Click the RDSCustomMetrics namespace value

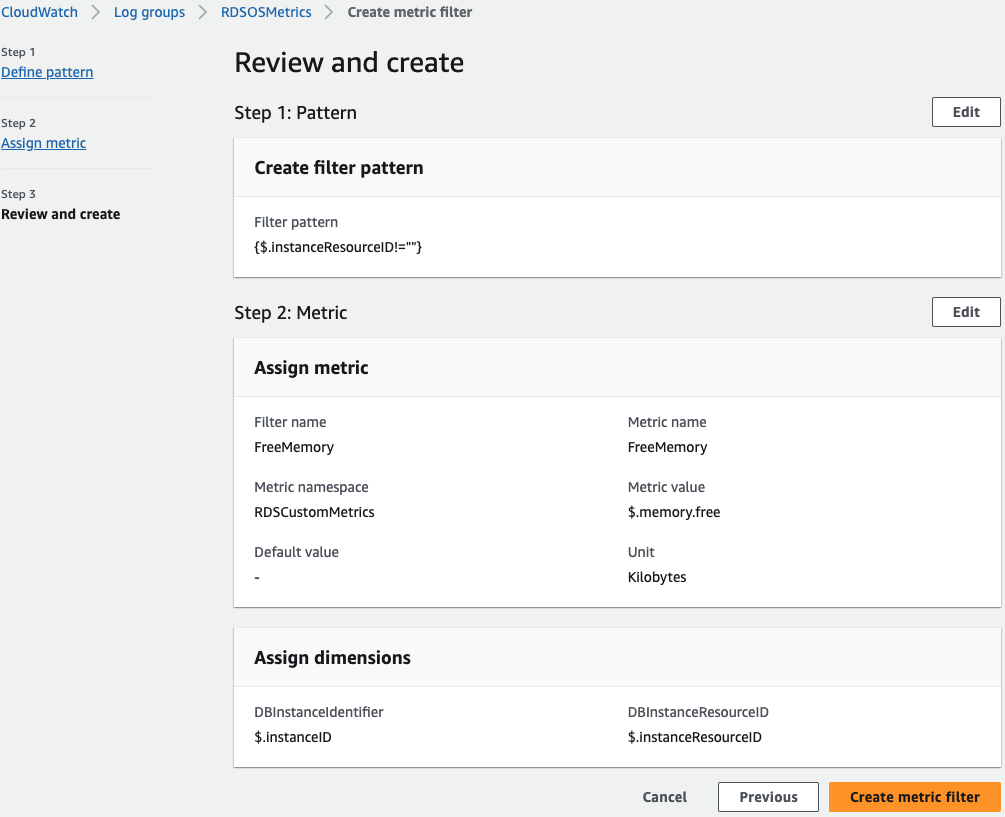(315, 512)
